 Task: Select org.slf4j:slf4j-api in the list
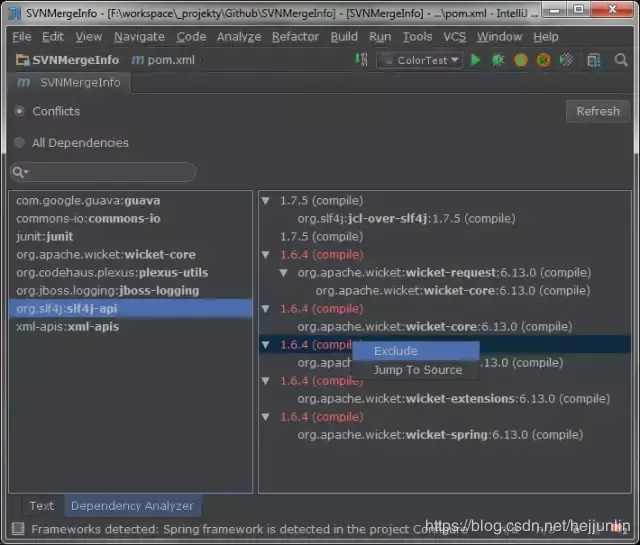pos(131,309)
